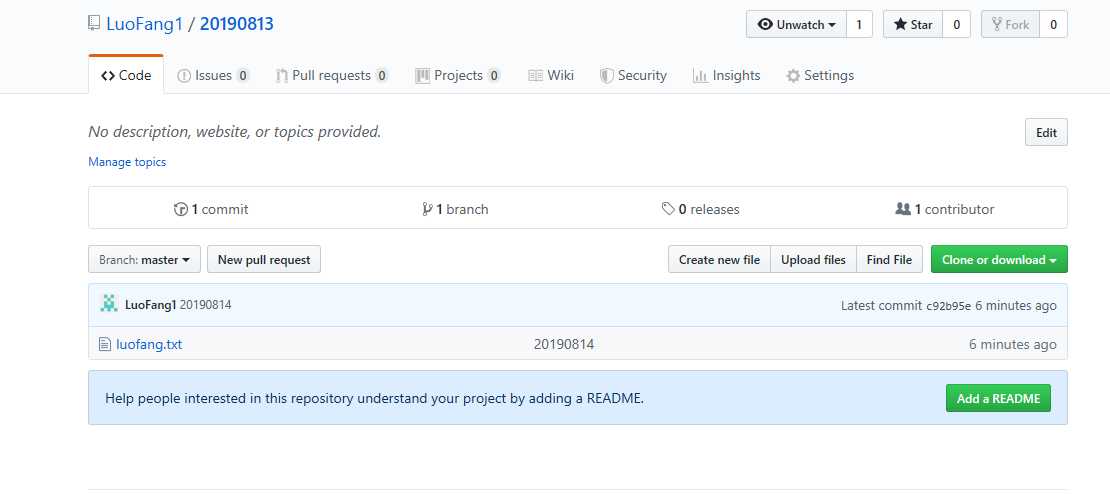Open the Manage topics link
This screenshot has height=494, width=1110.
[x=127, y=162]
